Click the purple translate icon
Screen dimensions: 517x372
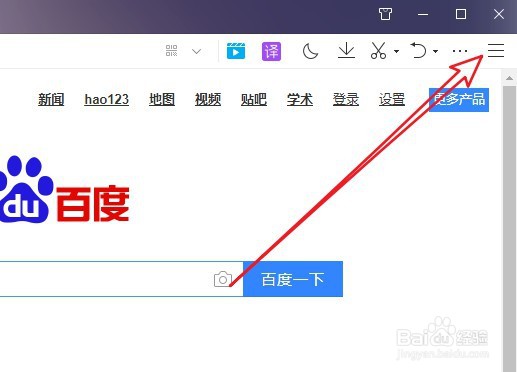(271, 51)
